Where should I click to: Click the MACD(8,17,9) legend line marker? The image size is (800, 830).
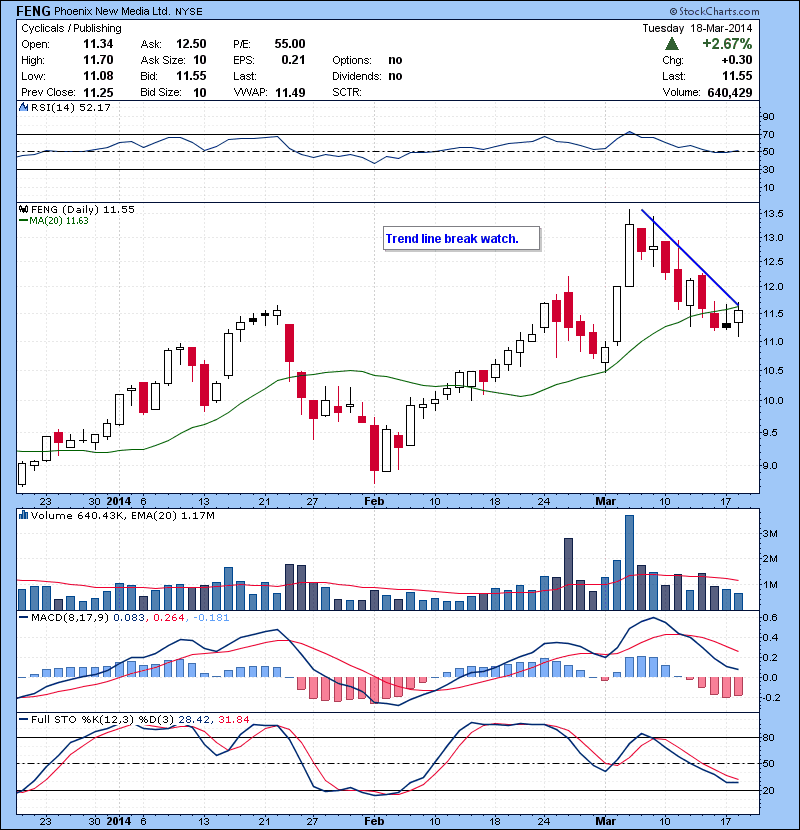coord(23,617)
